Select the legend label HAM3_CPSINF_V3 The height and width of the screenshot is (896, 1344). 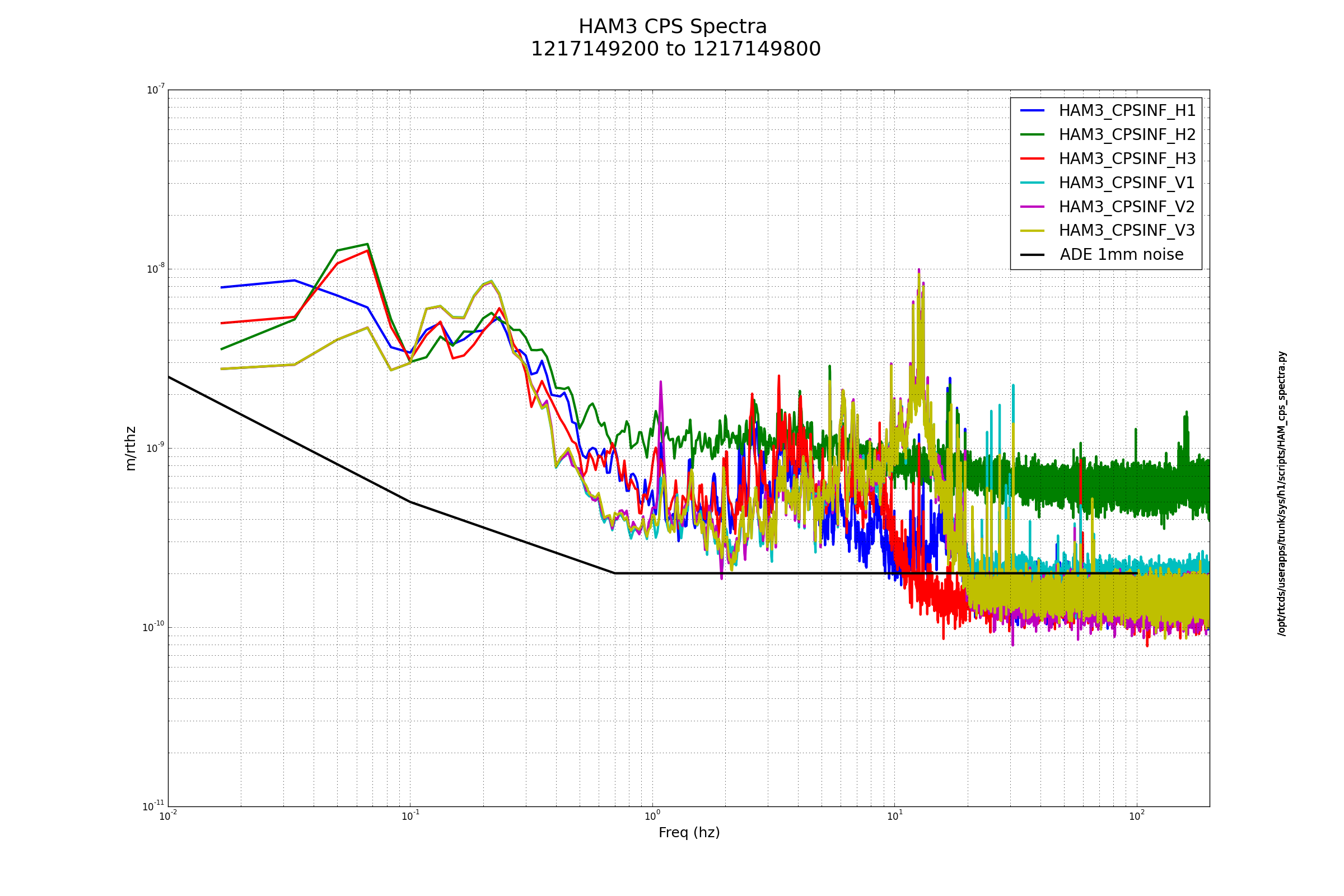coord(1126,230)
